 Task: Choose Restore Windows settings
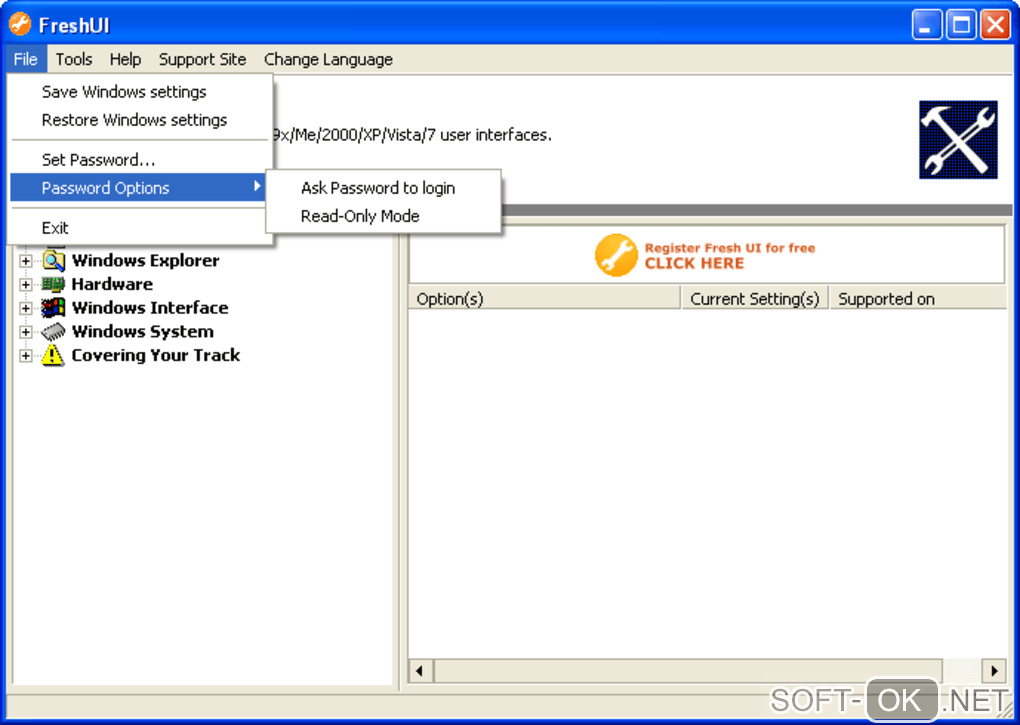pos(139,120)
